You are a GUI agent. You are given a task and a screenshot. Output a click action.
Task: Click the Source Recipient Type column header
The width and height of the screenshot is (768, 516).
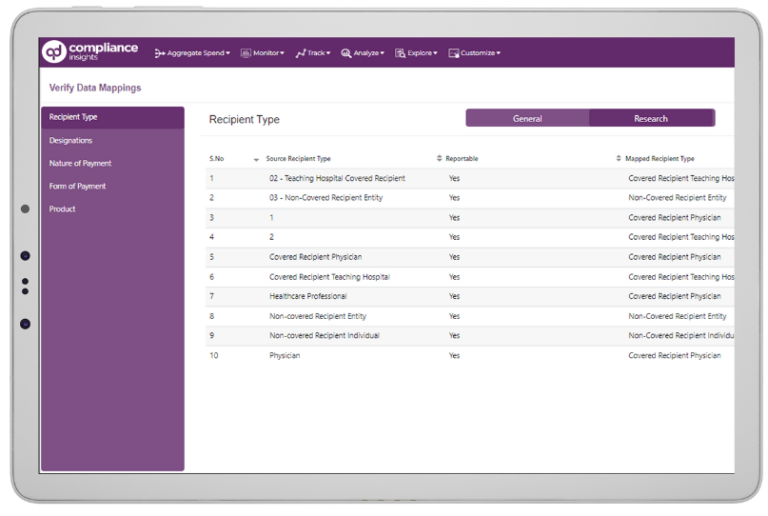pyautogui.click(x=298, y=159)
